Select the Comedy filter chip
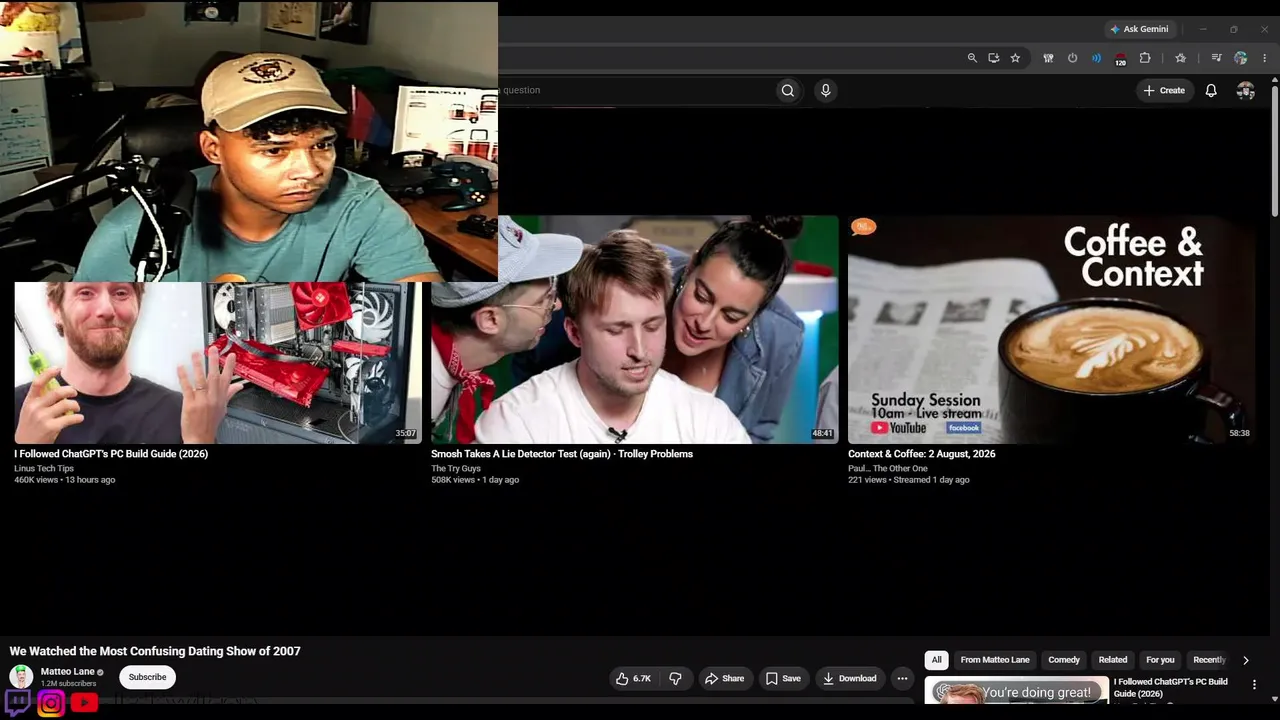The height and width of the screenshot is (720, 1280). pos(1064,660)
